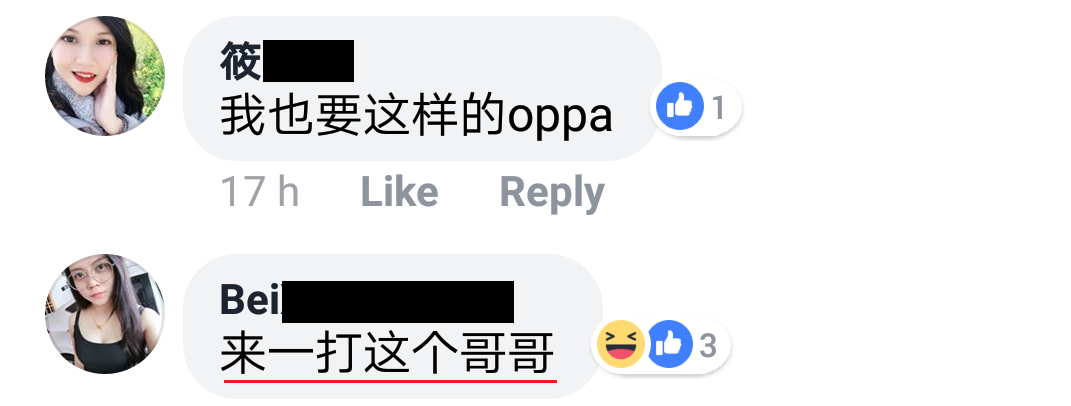Open the laughing Haha emoji reaction
This screenshot has width=1071, height=406.
click(x=620, y=344)
